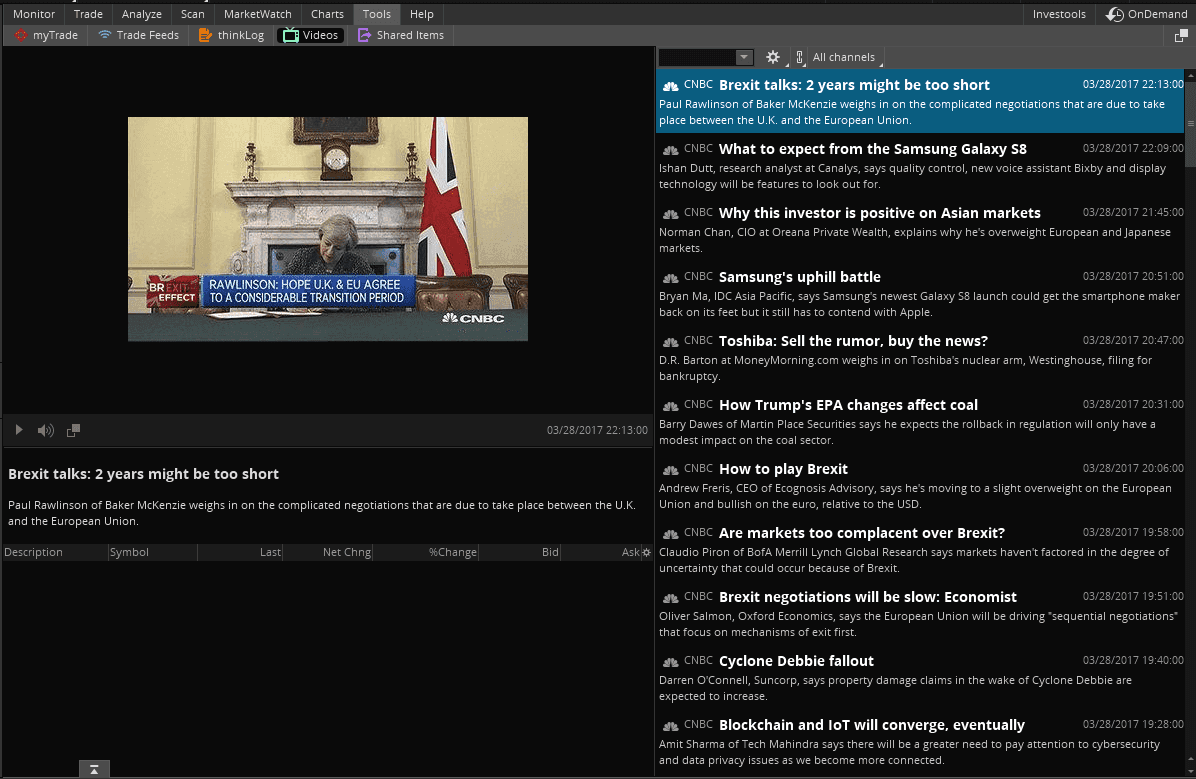
Task: Open the myTrade subtab
Action: [x=47, y=35]
